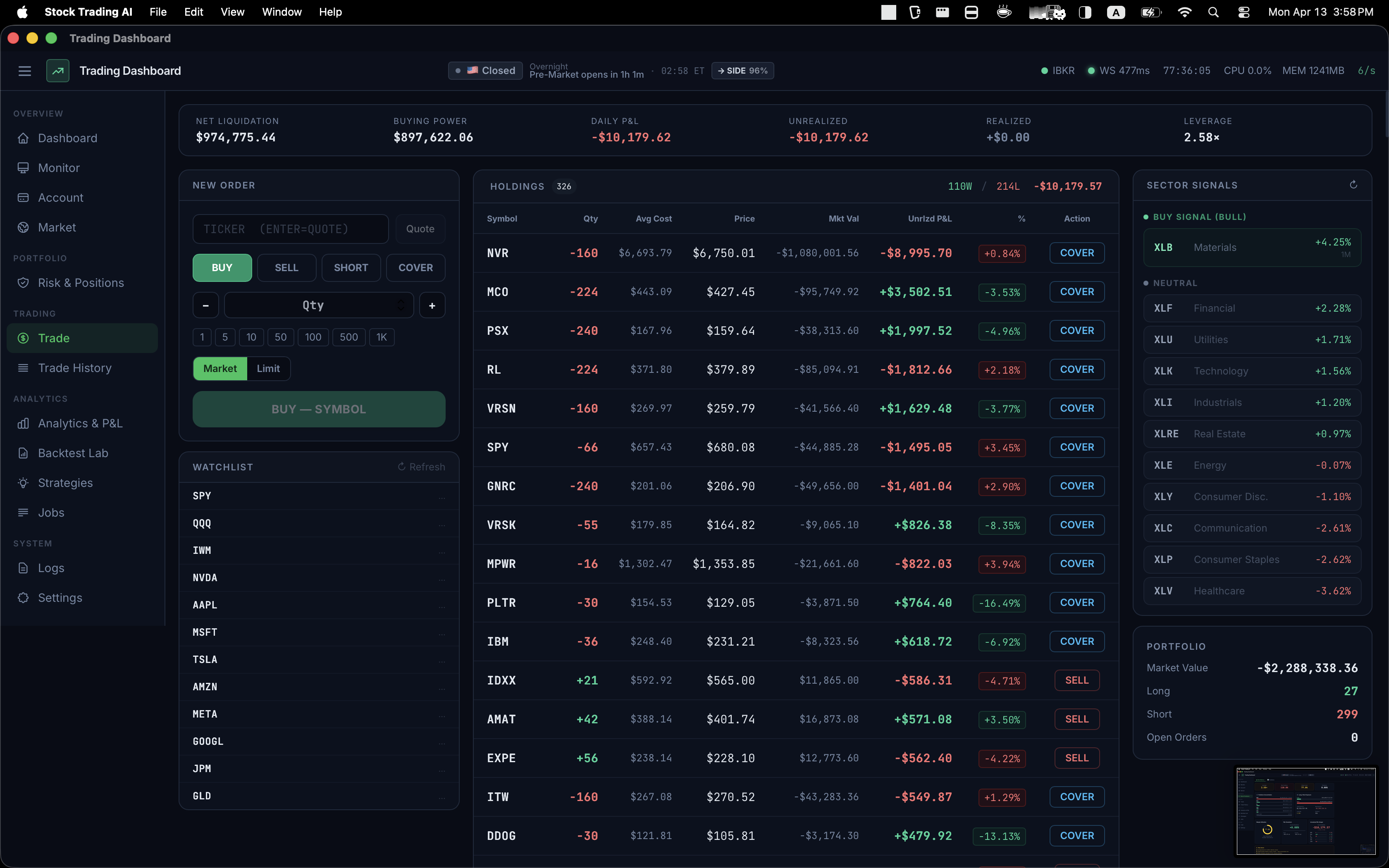Open Risk & Positions from the sidebar
This screenshot has width=1389, height=868.
click(x=80, y=282)
